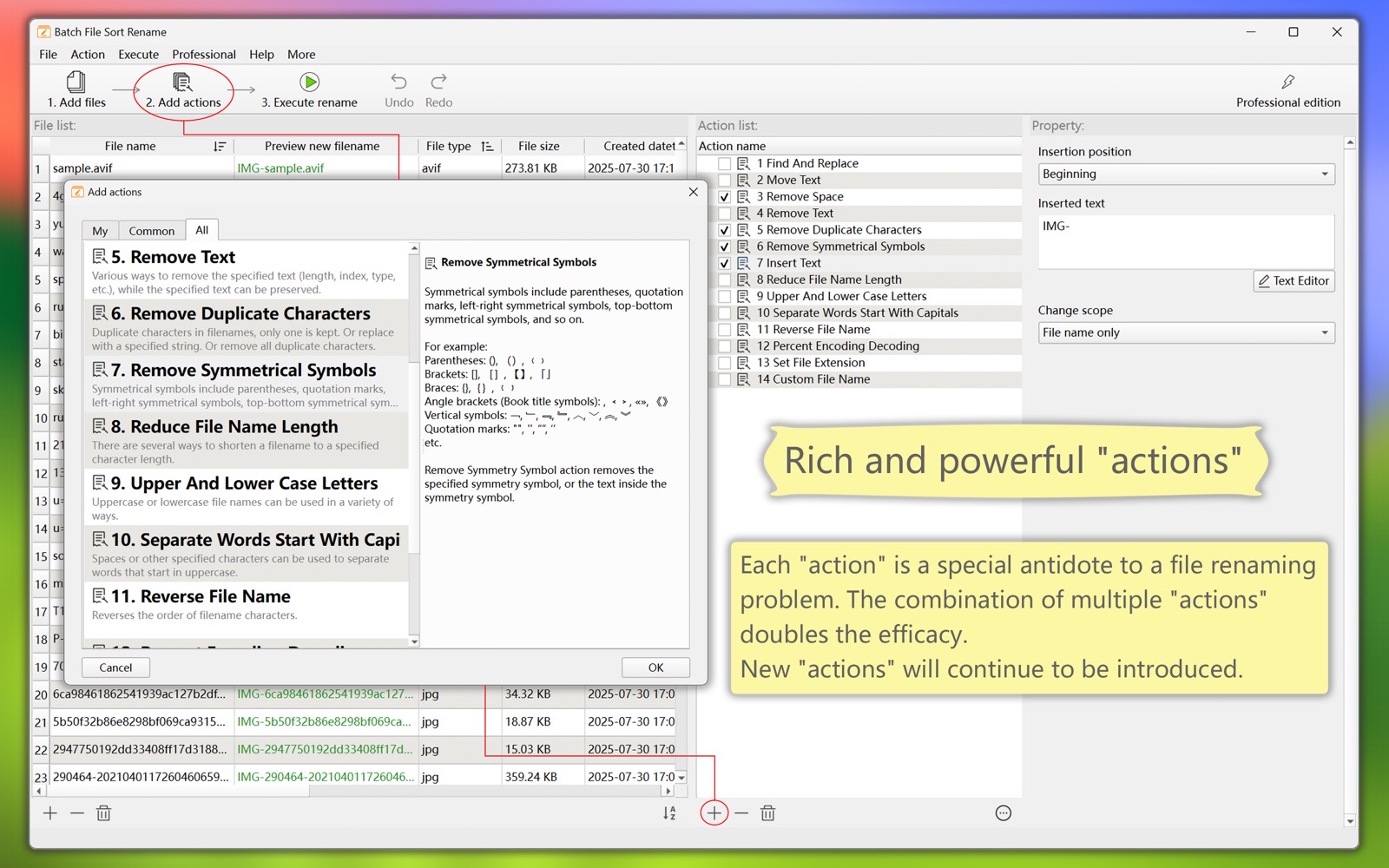Image resolution: width=1389 pixels, height=868 pixels.
Task: Expand the Change scope dropdown
Action: point(1186,332)
